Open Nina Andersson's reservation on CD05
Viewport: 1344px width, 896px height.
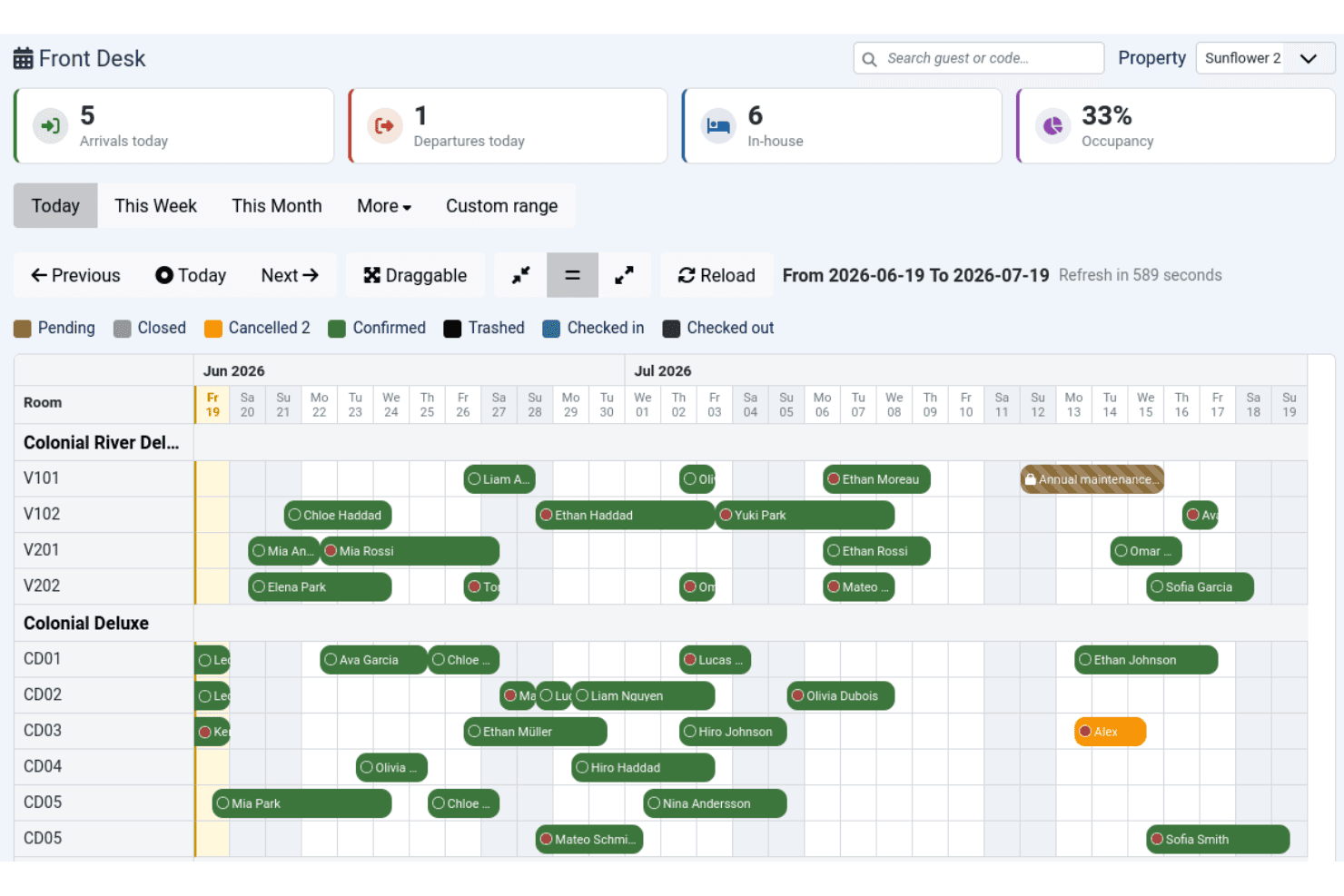tap(715, 803)
